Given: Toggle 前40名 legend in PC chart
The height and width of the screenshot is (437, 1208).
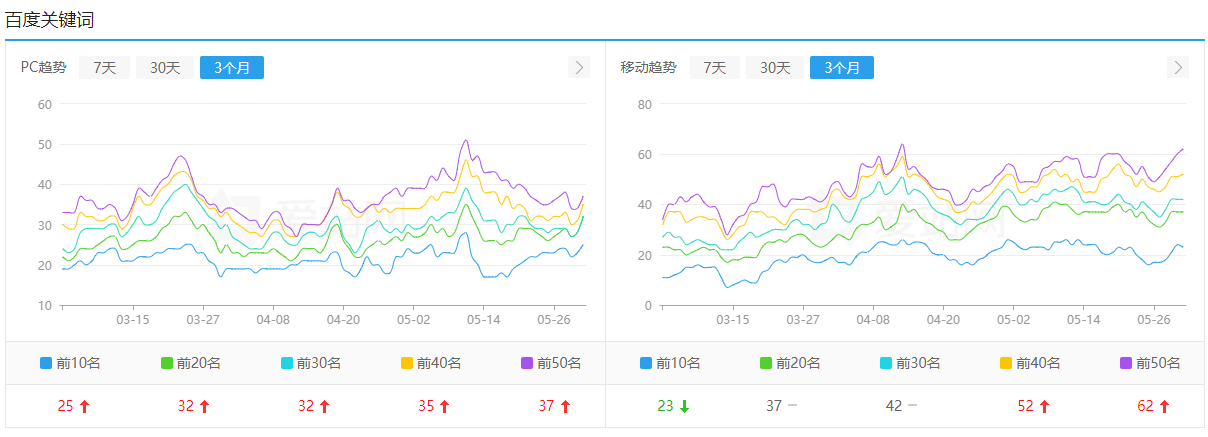Looking at the screenshot, I should 430,363.
